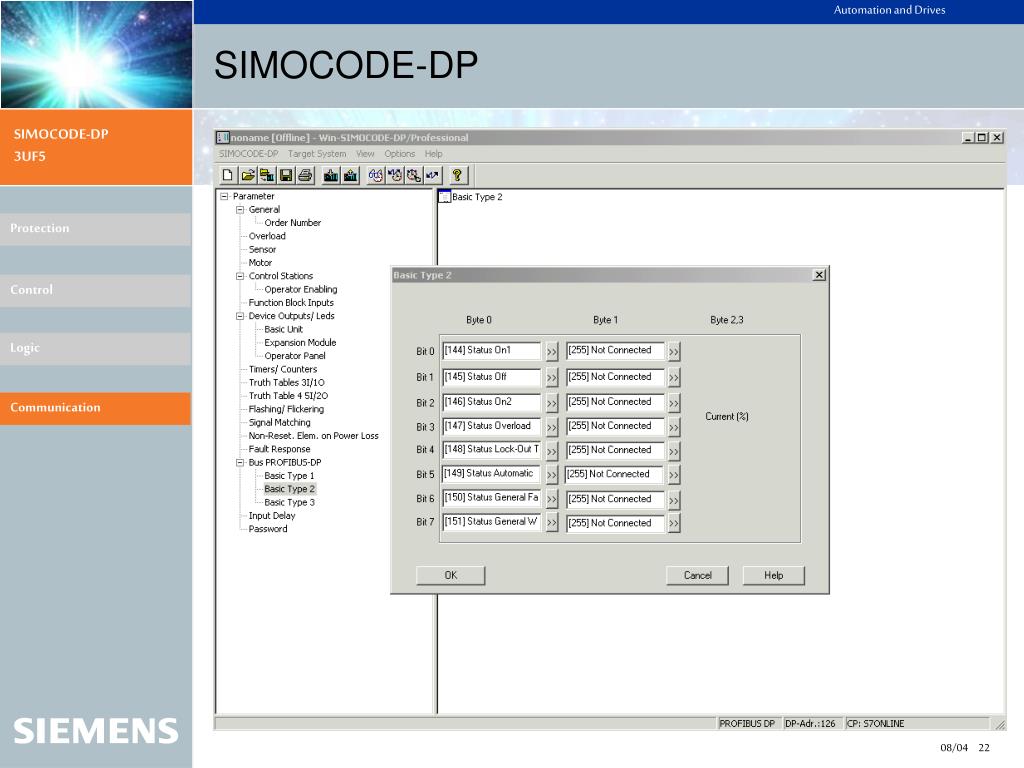Confirm dialog with OK button
Image resolution: width=1024 pixels, height=768 pixels.
[451, 575]
